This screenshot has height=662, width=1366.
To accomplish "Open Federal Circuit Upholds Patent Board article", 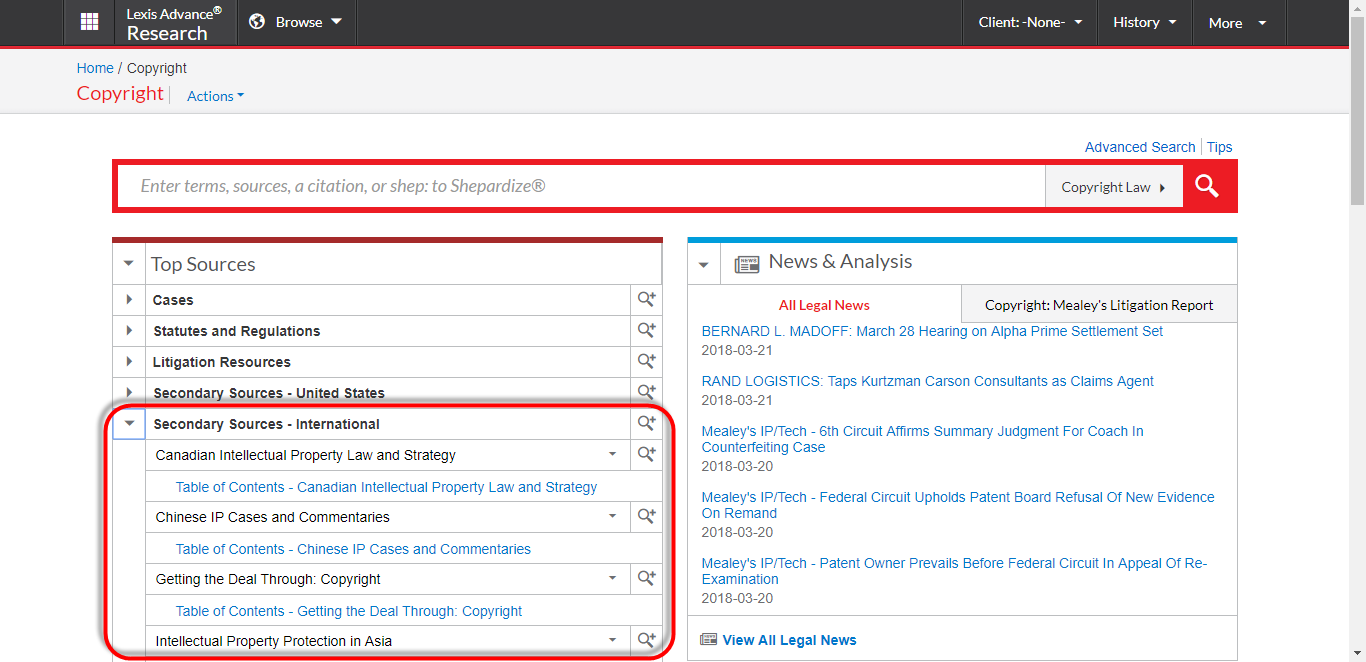I will point(958,505).
